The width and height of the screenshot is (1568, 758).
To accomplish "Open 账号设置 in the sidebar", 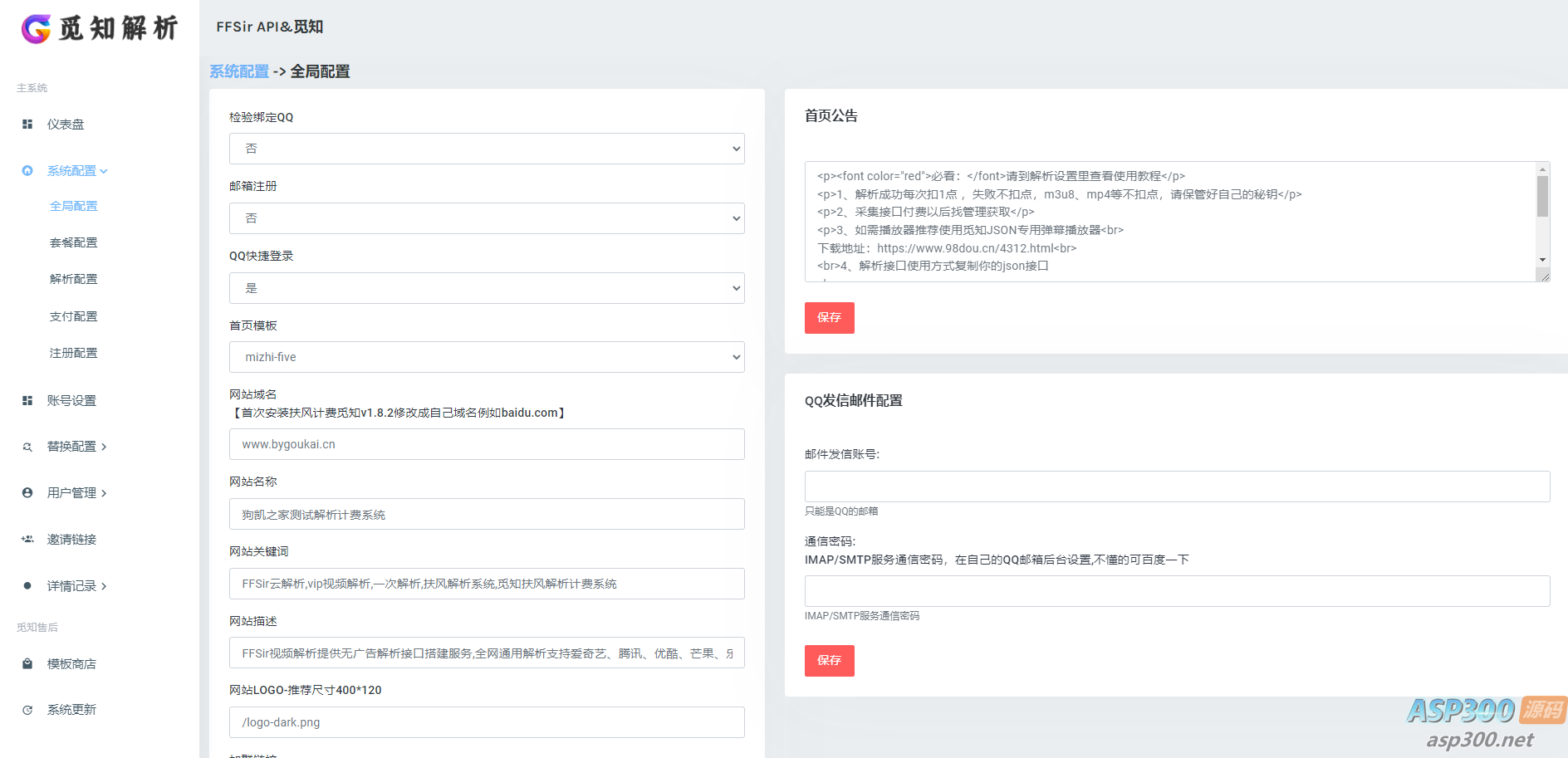I will tap(71, 401).
